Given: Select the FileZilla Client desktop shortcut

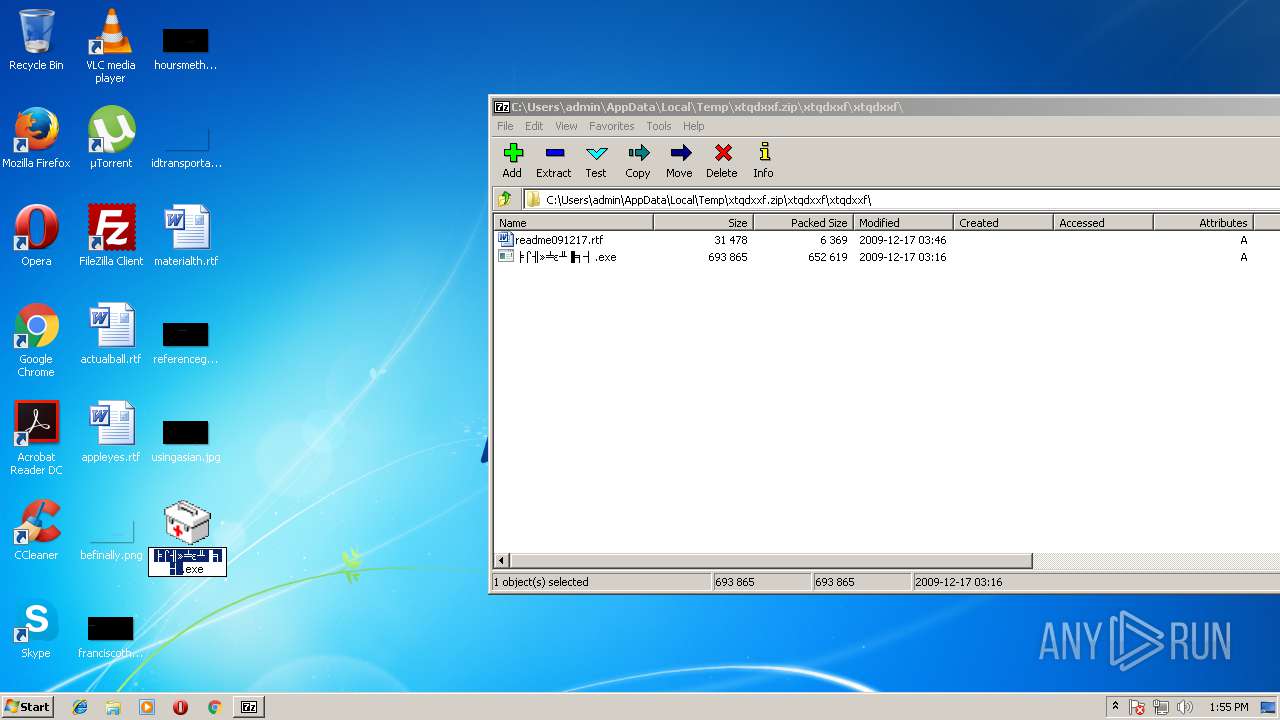Looking at the screenshot, I should pyautogui.click(x=111, y=236).
